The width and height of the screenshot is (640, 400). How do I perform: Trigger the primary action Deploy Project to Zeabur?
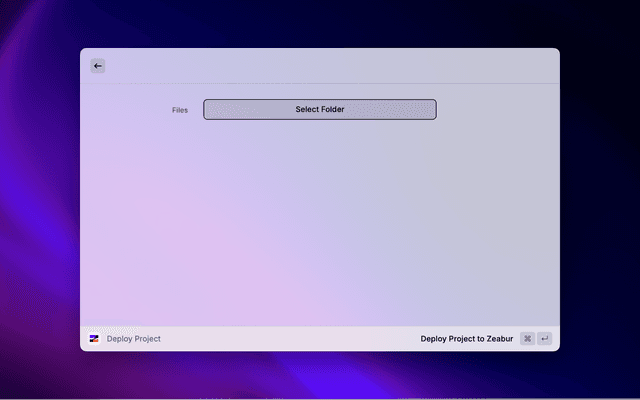(466, 339)
